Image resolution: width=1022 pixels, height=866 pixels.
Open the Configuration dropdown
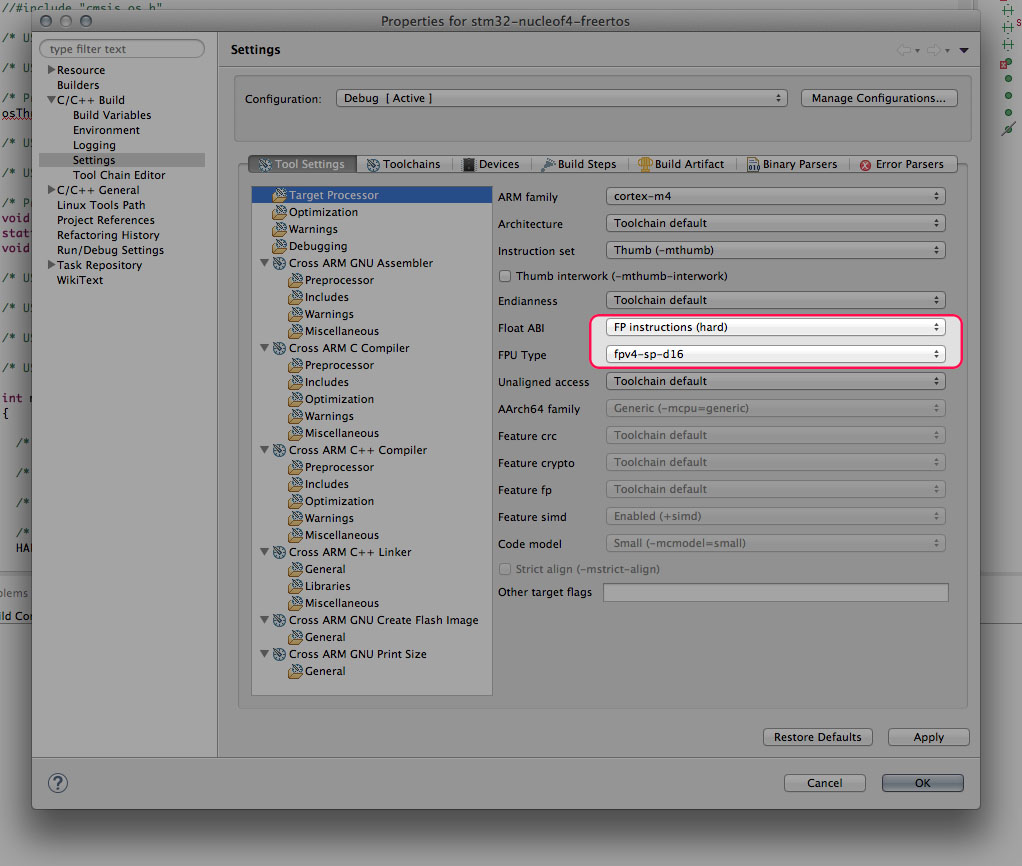[x=562, y=98]
